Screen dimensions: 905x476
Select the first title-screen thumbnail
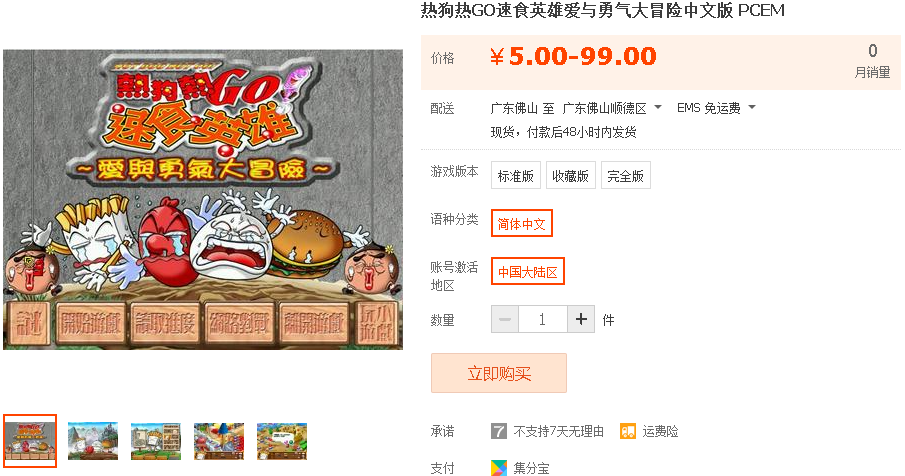(30, 441)
